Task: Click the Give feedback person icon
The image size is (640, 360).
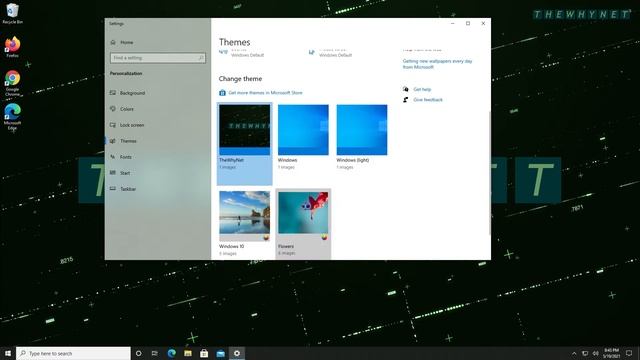Action: click(406, 100)
